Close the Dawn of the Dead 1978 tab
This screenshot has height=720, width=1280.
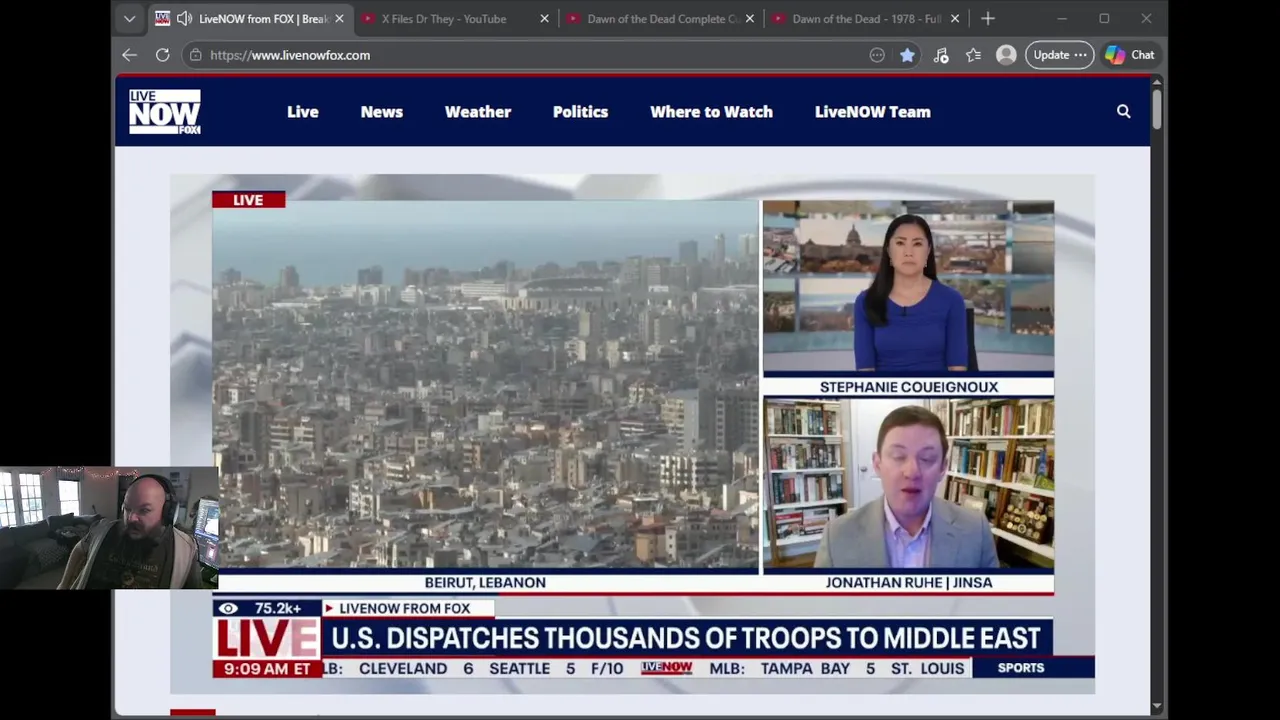pos(955,19)
